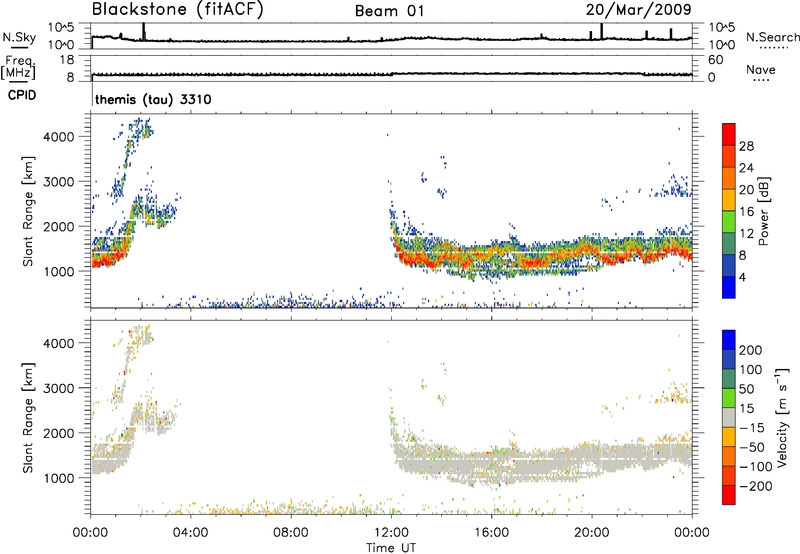This screenshot has width=800, height=554.
Task: Click the top blue segment of Velocity color bar
Action: [729, 340]
